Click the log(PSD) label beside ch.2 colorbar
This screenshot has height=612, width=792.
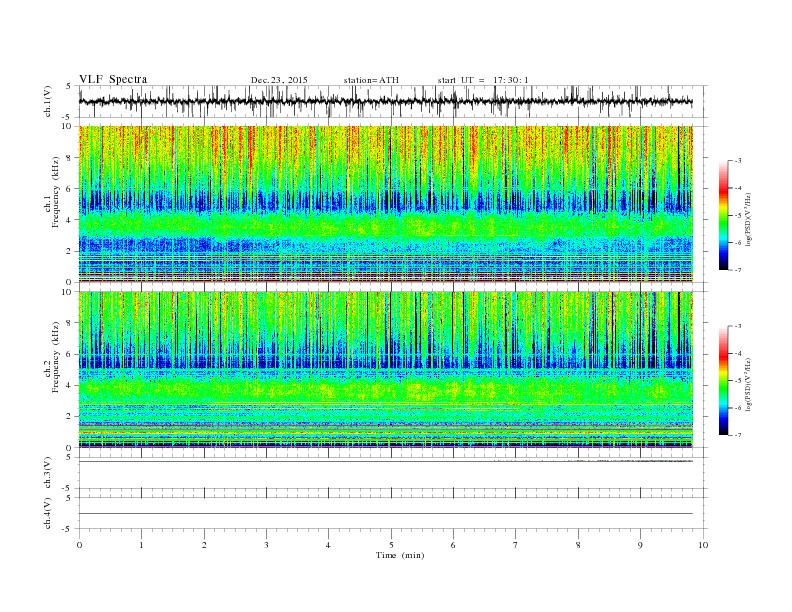click(749, 384)
